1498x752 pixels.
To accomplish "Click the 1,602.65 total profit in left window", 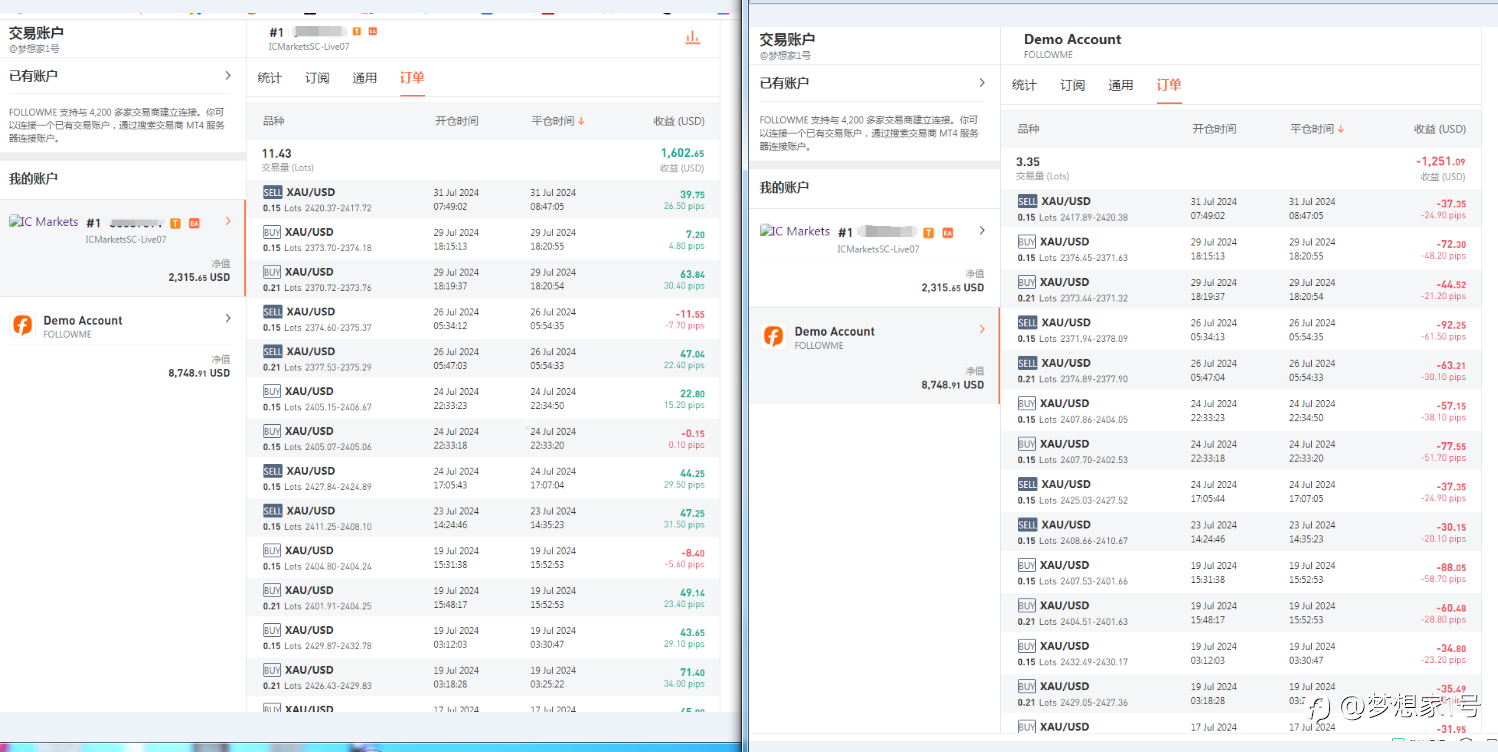I will click(682, 154).
